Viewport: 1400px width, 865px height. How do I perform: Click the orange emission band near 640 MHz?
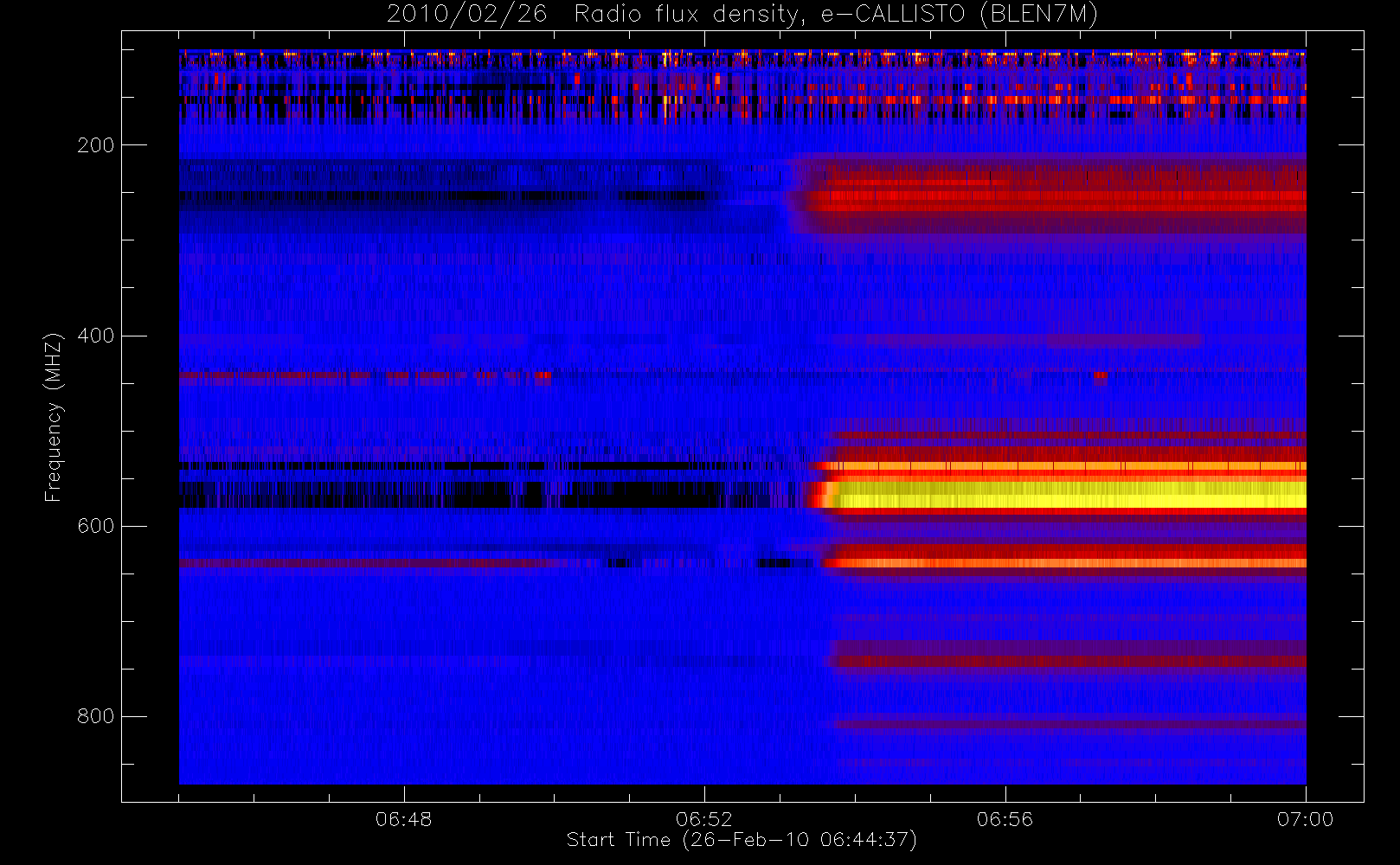[x=1064, y=563]
